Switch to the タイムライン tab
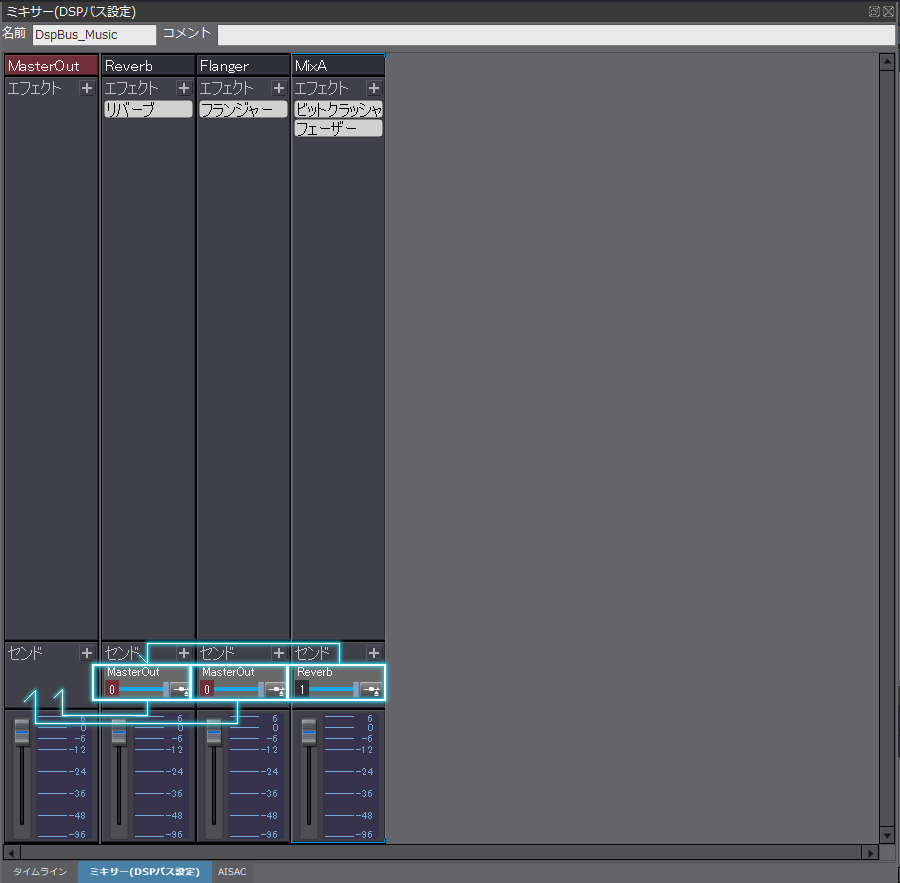Screen dimensions: 900x883 (40, 872)
